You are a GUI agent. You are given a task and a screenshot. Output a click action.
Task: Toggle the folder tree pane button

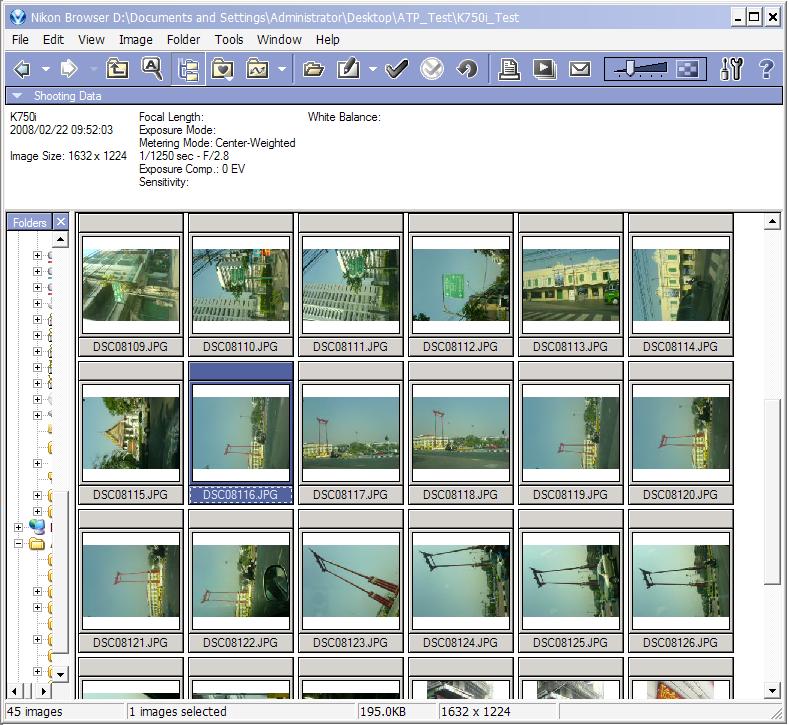[x=188, y=69]
